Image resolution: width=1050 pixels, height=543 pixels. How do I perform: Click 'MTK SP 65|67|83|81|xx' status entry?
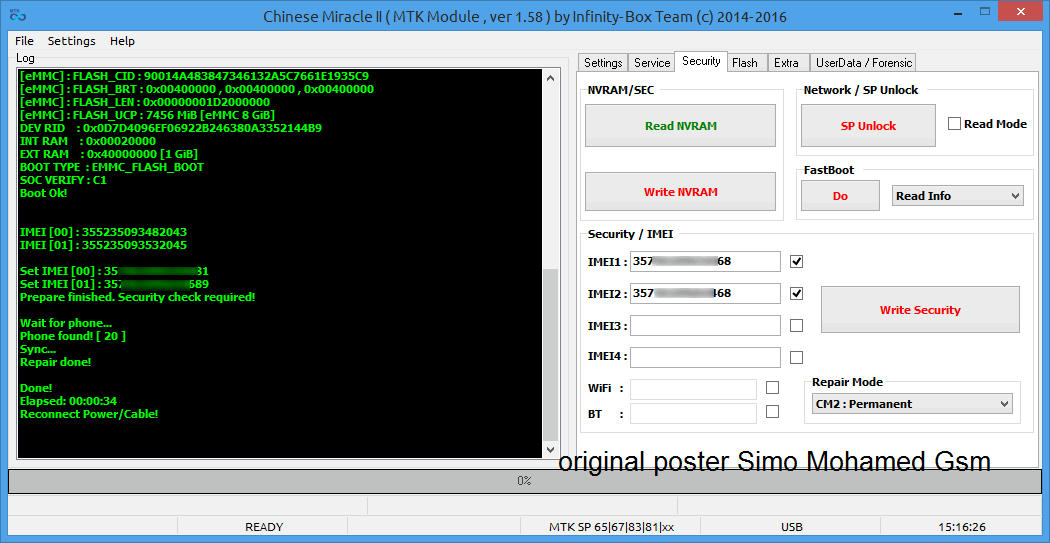(611, 527)
